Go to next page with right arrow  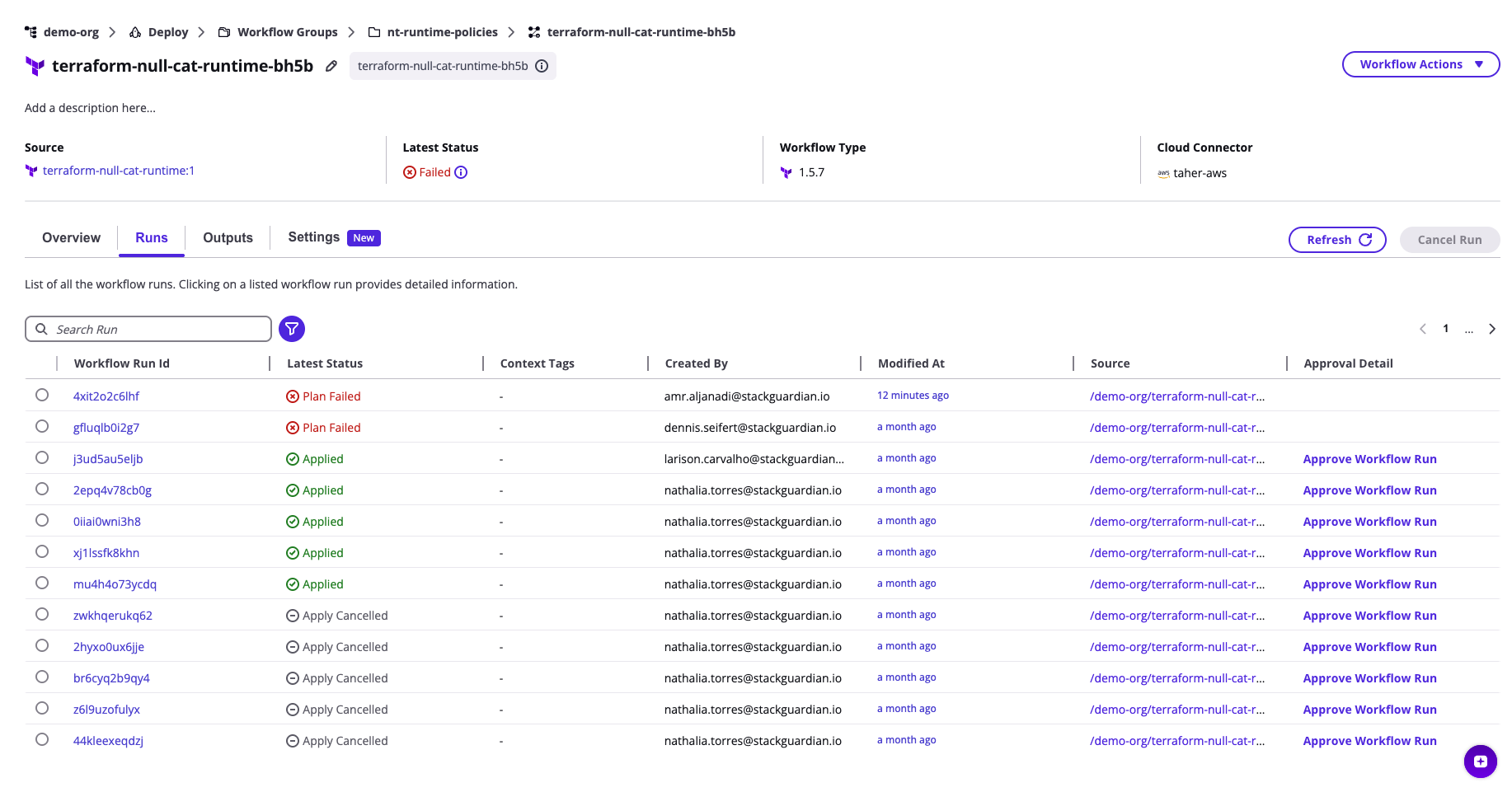(x=1491, y=329)
